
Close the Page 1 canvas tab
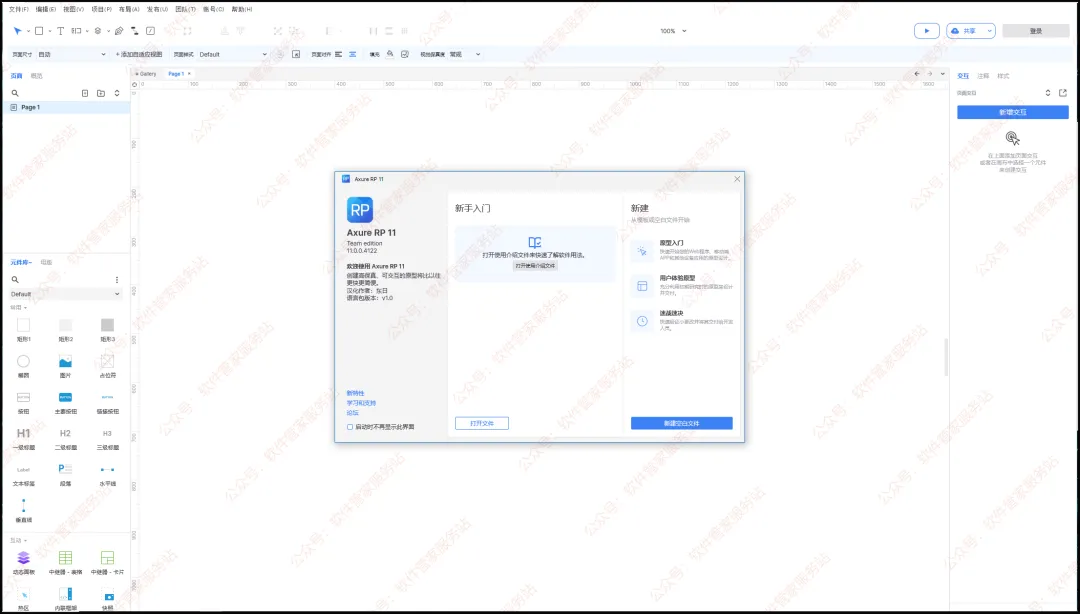pyautogui.click(x=189, y=74)
